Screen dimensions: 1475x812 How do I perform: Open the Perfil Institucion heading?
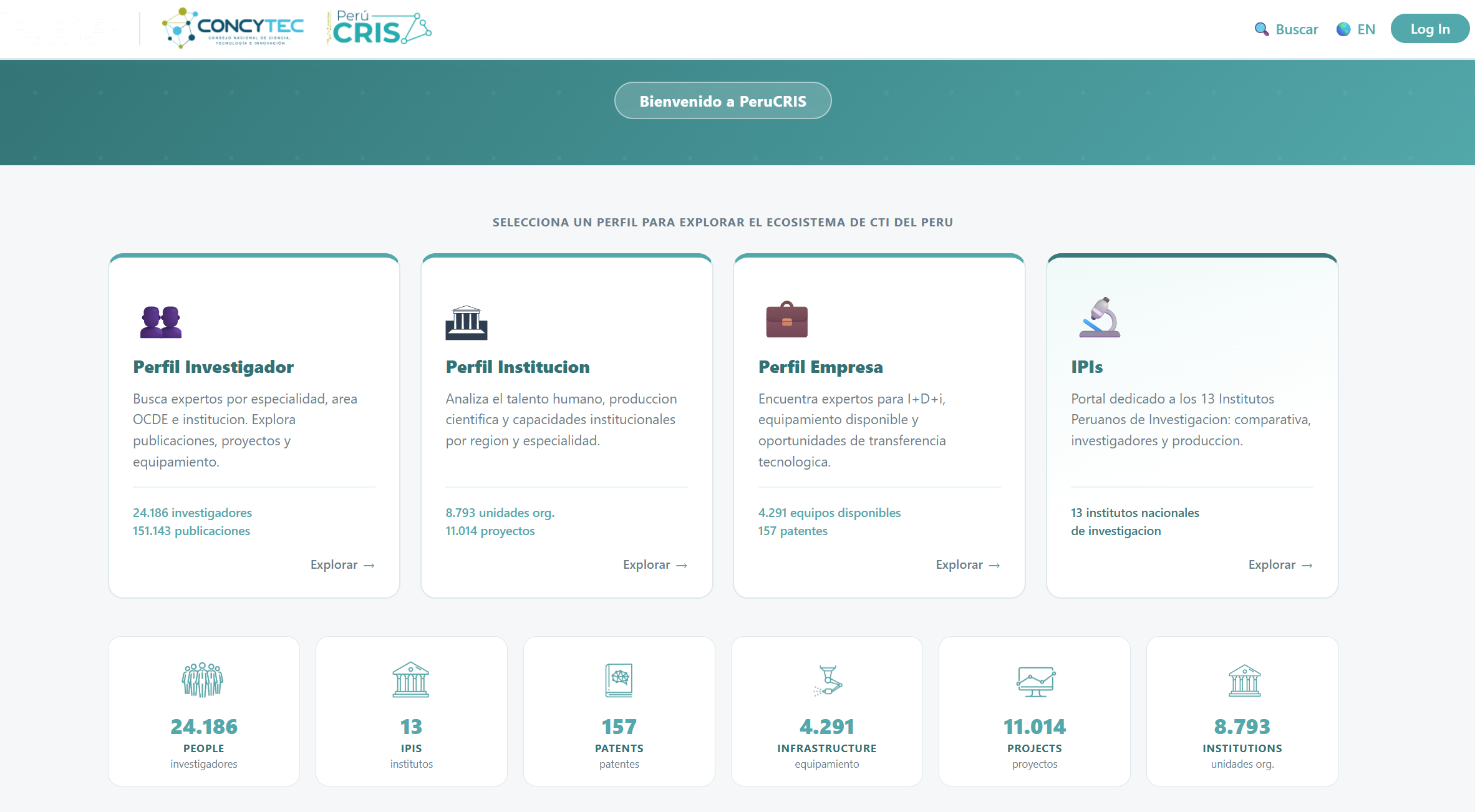[x=518, y=367]
